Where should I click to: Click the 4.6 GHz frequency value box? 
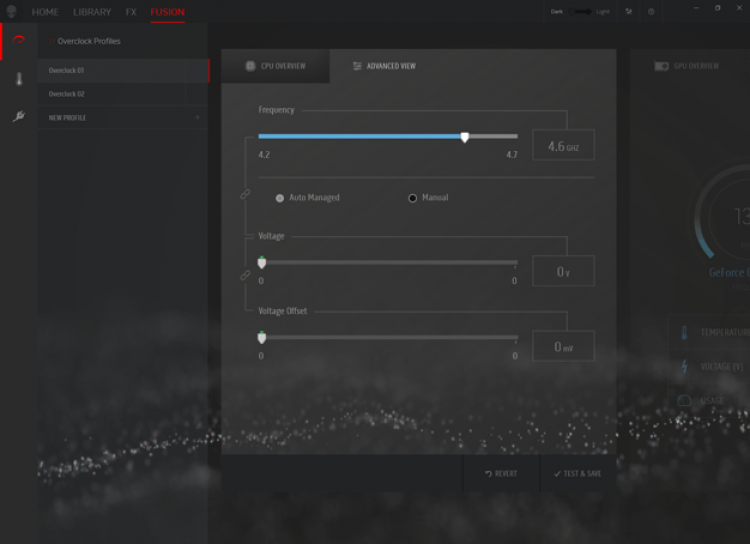[x=563, y=145]
